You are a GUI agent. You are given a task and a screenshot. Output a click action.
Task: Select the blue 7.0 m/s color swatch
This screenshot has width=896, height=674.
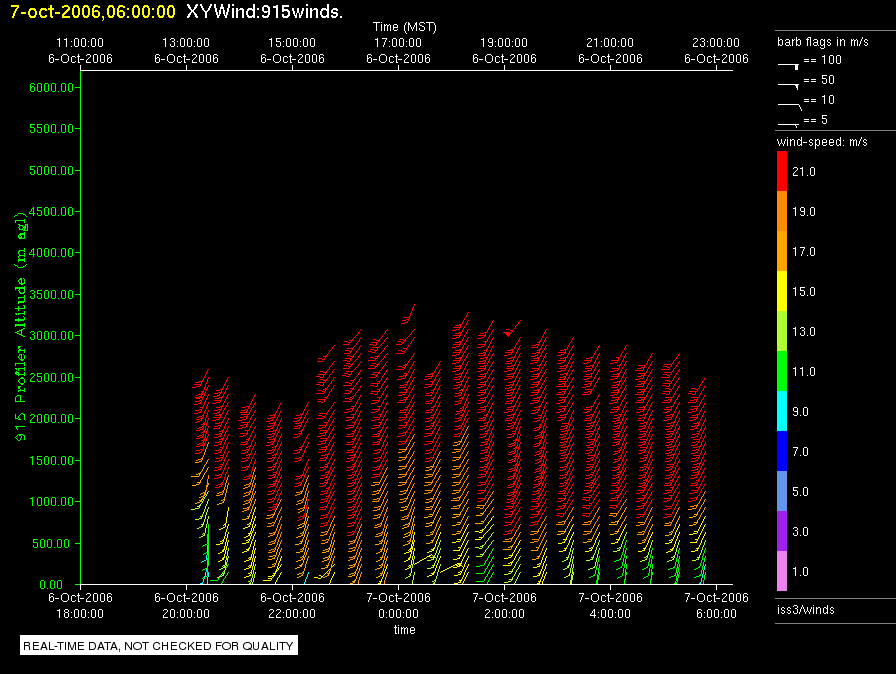782,451
